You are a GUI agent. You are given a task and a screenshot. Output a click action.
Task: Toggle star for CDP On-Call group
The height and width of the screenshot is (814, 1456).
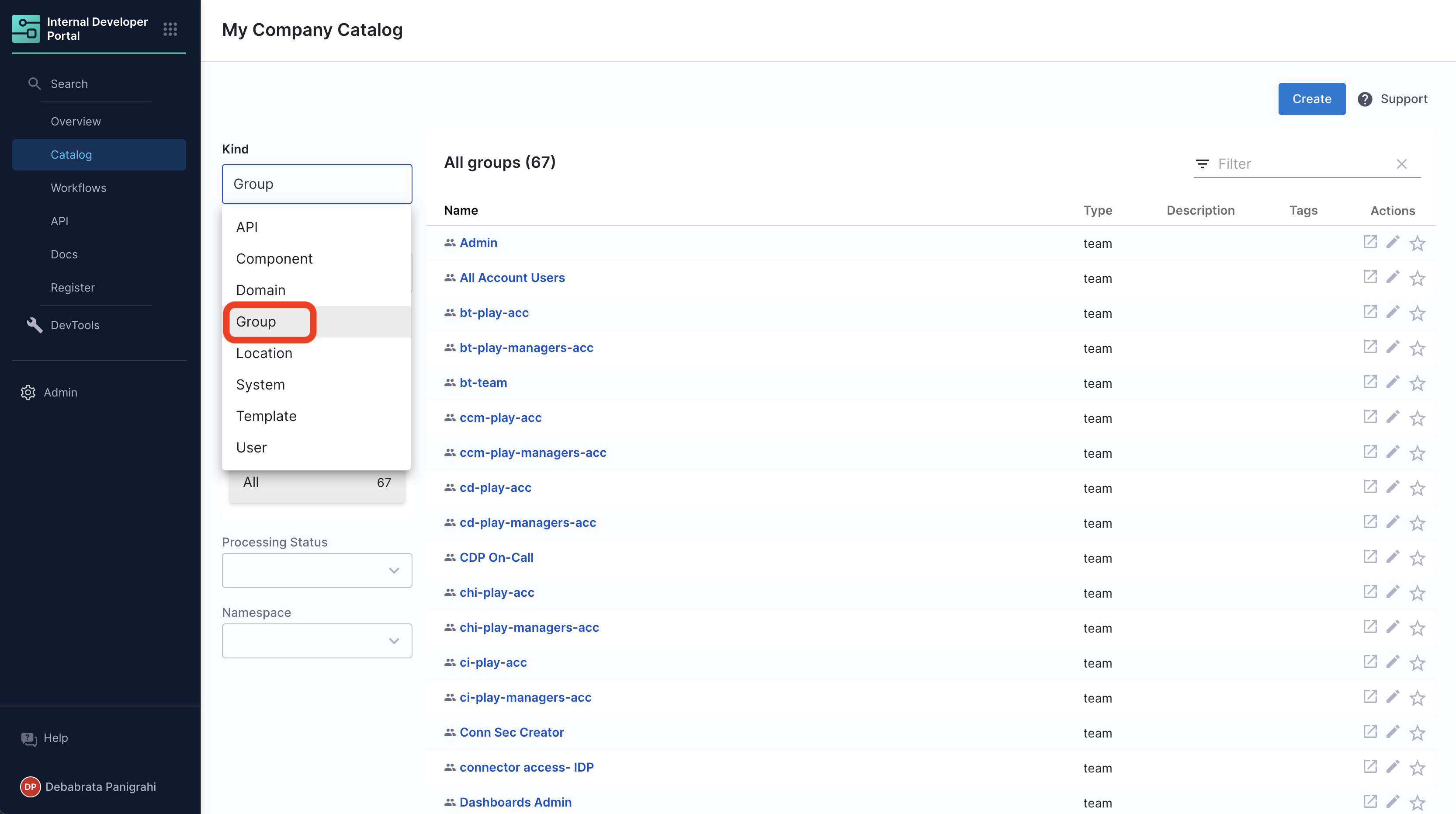[x=1417, y=558]
